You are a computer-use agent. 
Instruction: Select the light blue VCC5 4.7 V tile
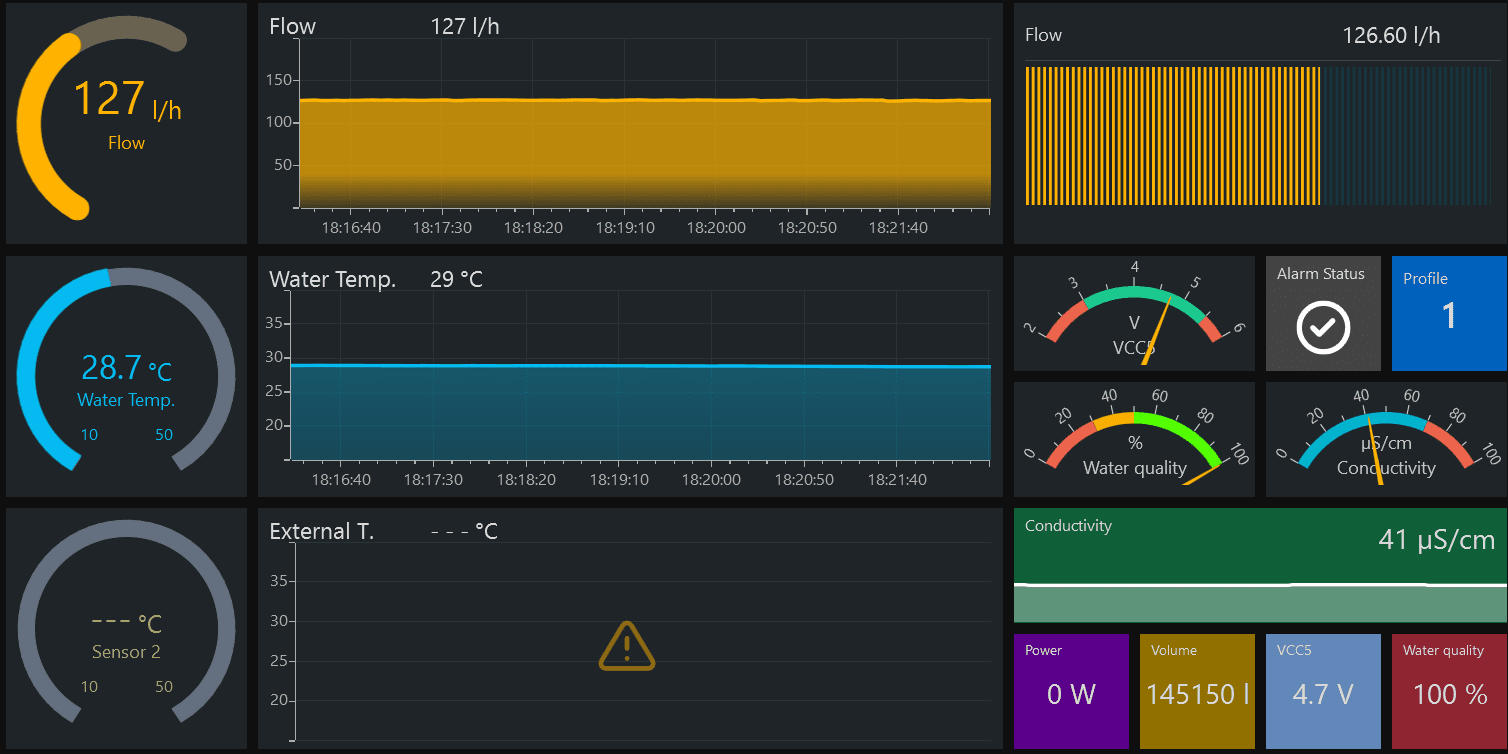[1323, 691]
